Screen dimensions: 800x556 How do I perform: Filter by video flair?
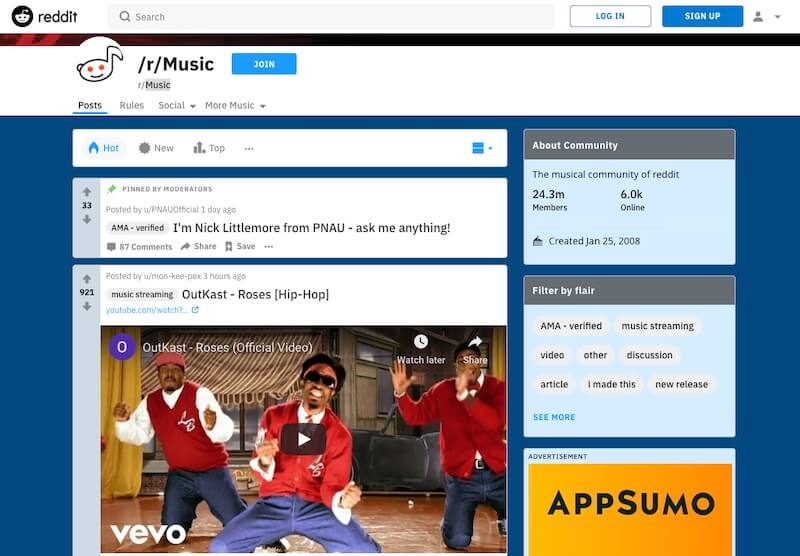[552, 355]
